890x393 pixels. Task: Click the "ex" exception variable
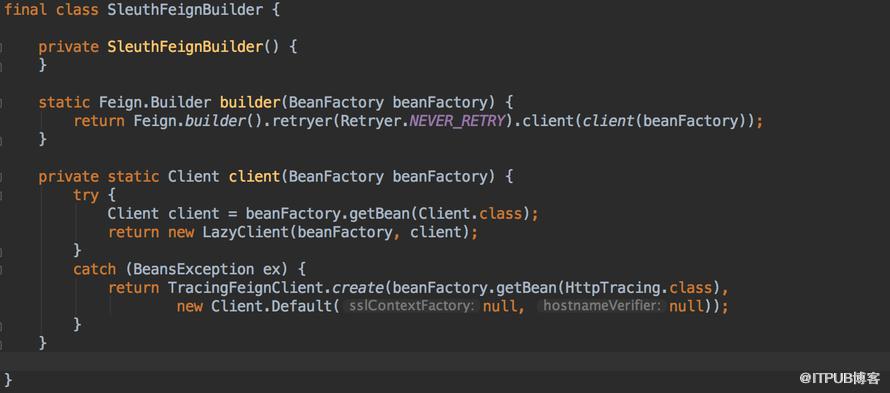coord(271,269)
